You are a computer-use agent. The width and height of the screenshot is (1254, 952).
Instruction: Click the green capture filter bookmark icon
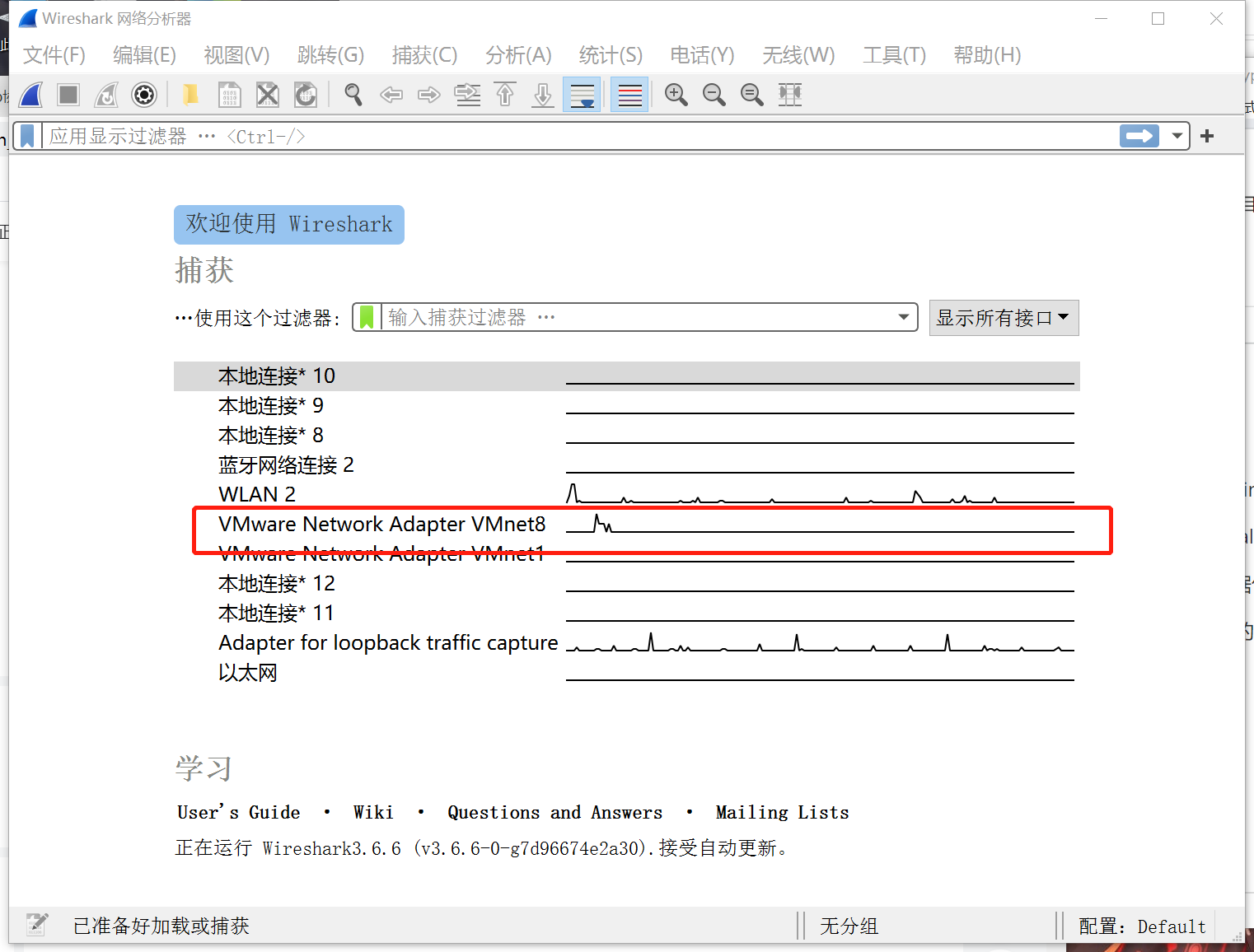367,317
